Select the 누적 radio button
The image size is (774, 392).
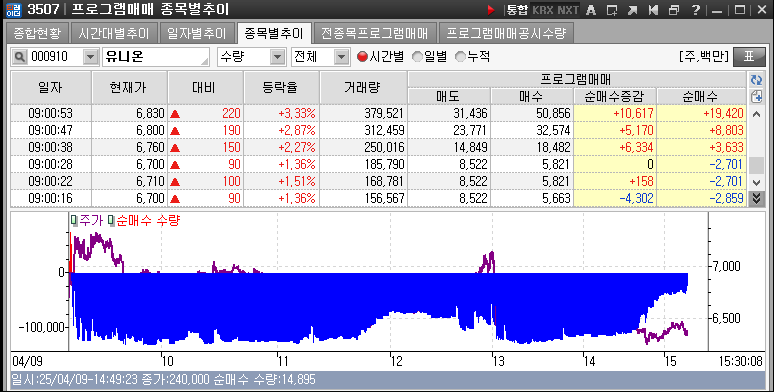click(x=461, y=57)
